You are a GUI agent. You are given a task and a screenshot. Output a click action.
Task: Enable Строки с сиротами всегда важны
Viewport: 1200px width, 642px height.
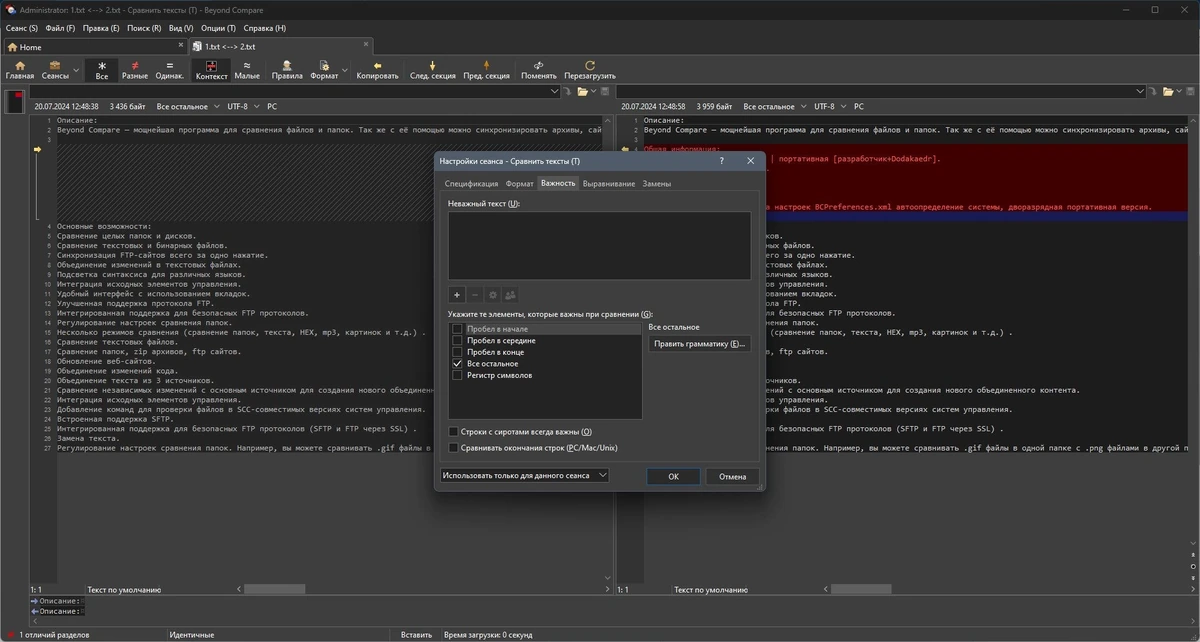pyautogui.click(x=454, y=432)
